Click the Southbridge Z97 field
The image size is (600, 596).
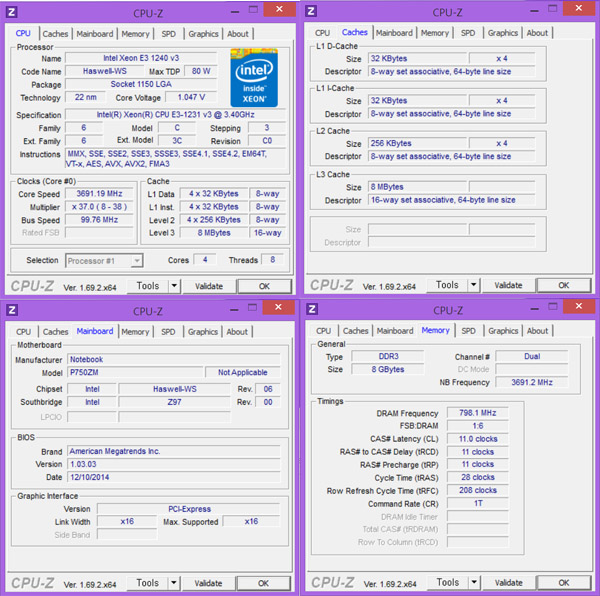pos(174,402)
